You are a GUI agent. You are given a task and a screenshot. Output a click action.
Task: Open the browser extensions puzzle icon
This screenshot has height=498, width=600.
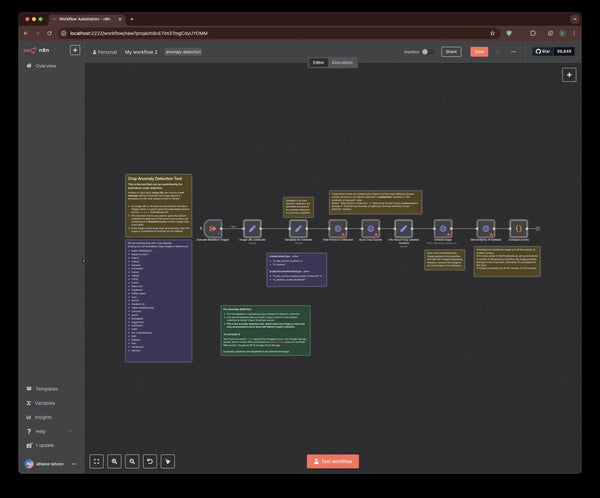coord(533,33)
